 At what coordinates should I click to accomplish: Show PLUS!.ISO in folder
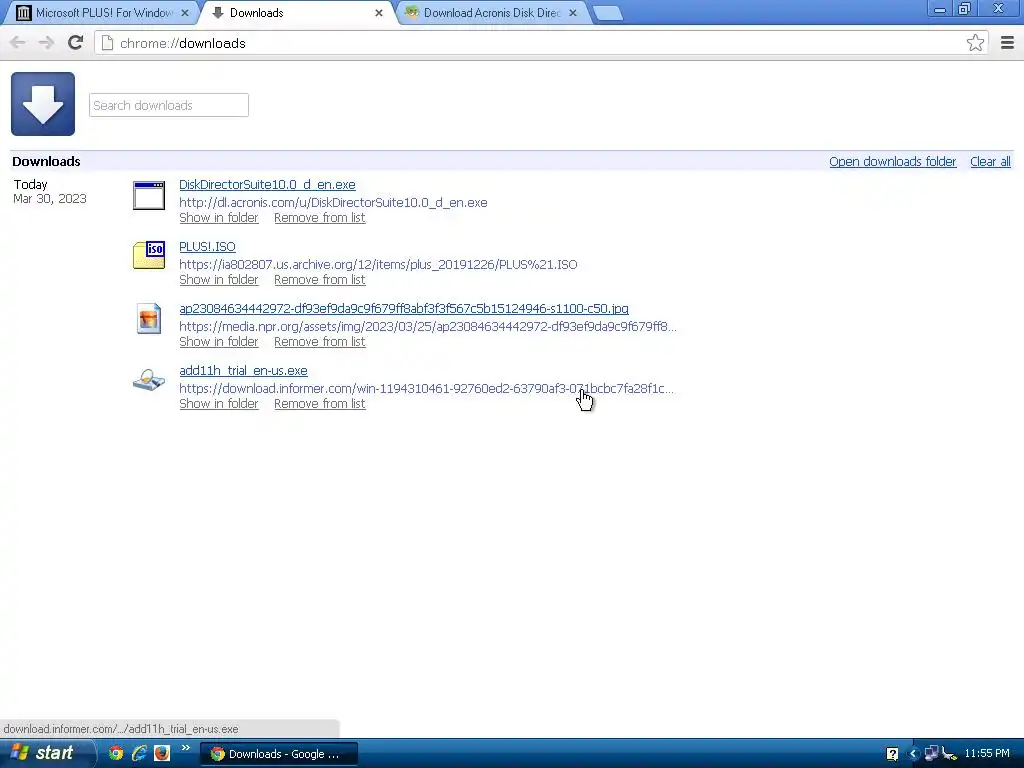(219, 280)
